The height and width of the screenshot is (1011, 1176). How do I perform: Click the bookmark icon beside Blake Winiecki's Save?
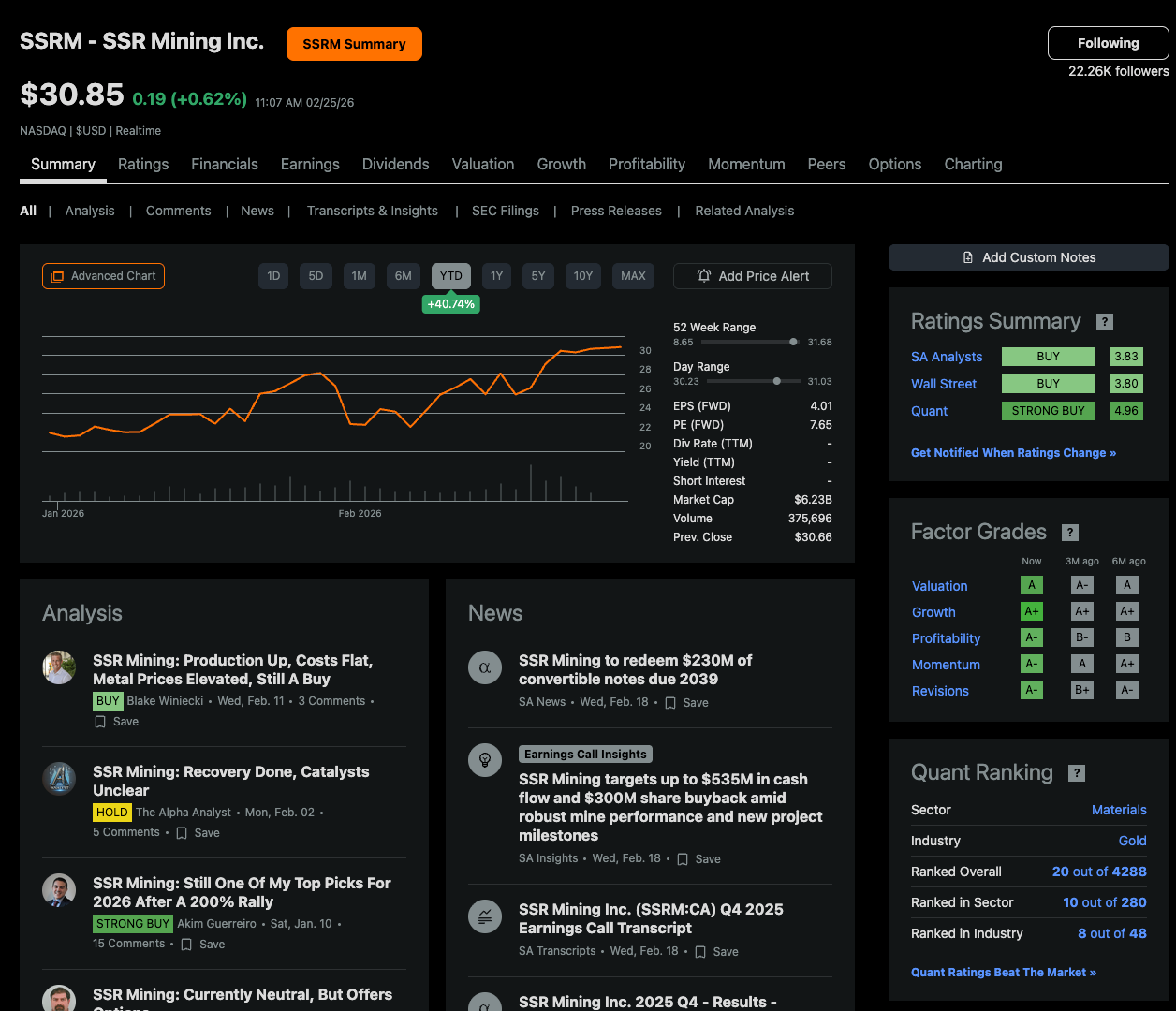pyautogui.click(x=100, y=722)
